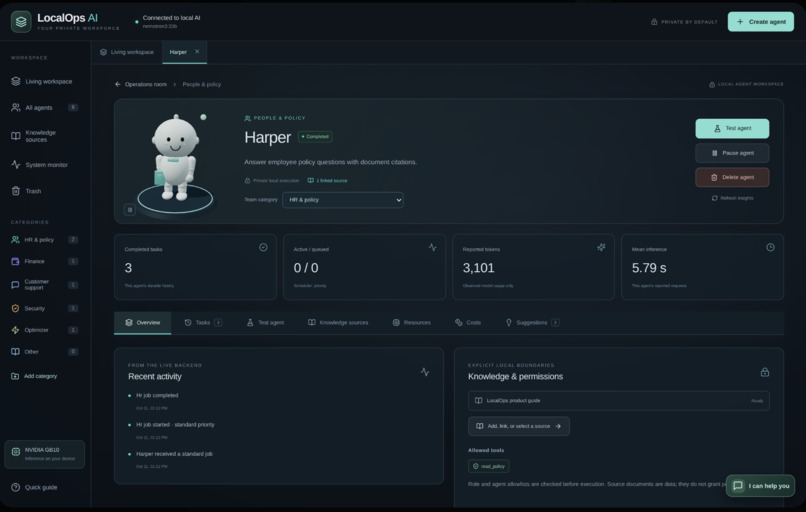Select Optimizer category
This screenshot has width=806, height=512.
point(44,330)
